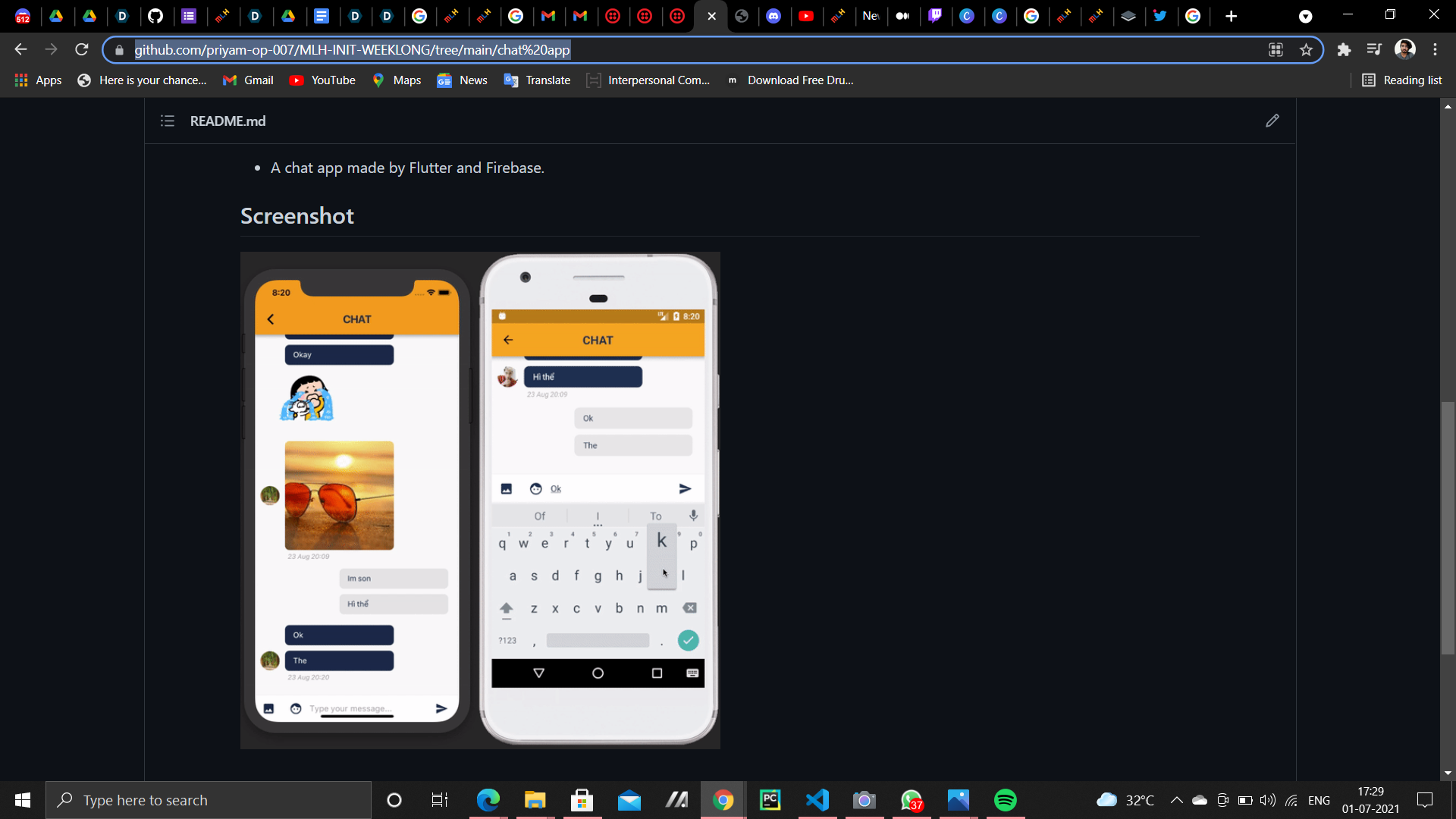1456x819 pixels.
Task: Show hidden system tray icons chevron
Action: [1176, 800]
